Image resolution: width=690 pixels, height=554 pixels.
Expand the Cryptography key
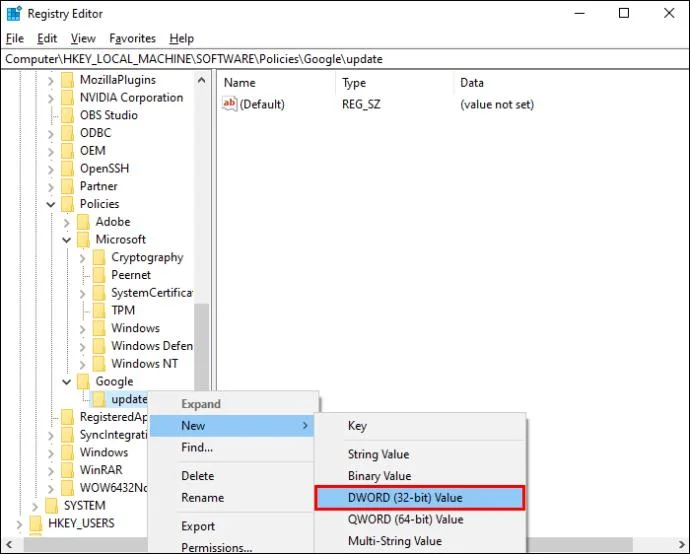click(x=82, y=258)
